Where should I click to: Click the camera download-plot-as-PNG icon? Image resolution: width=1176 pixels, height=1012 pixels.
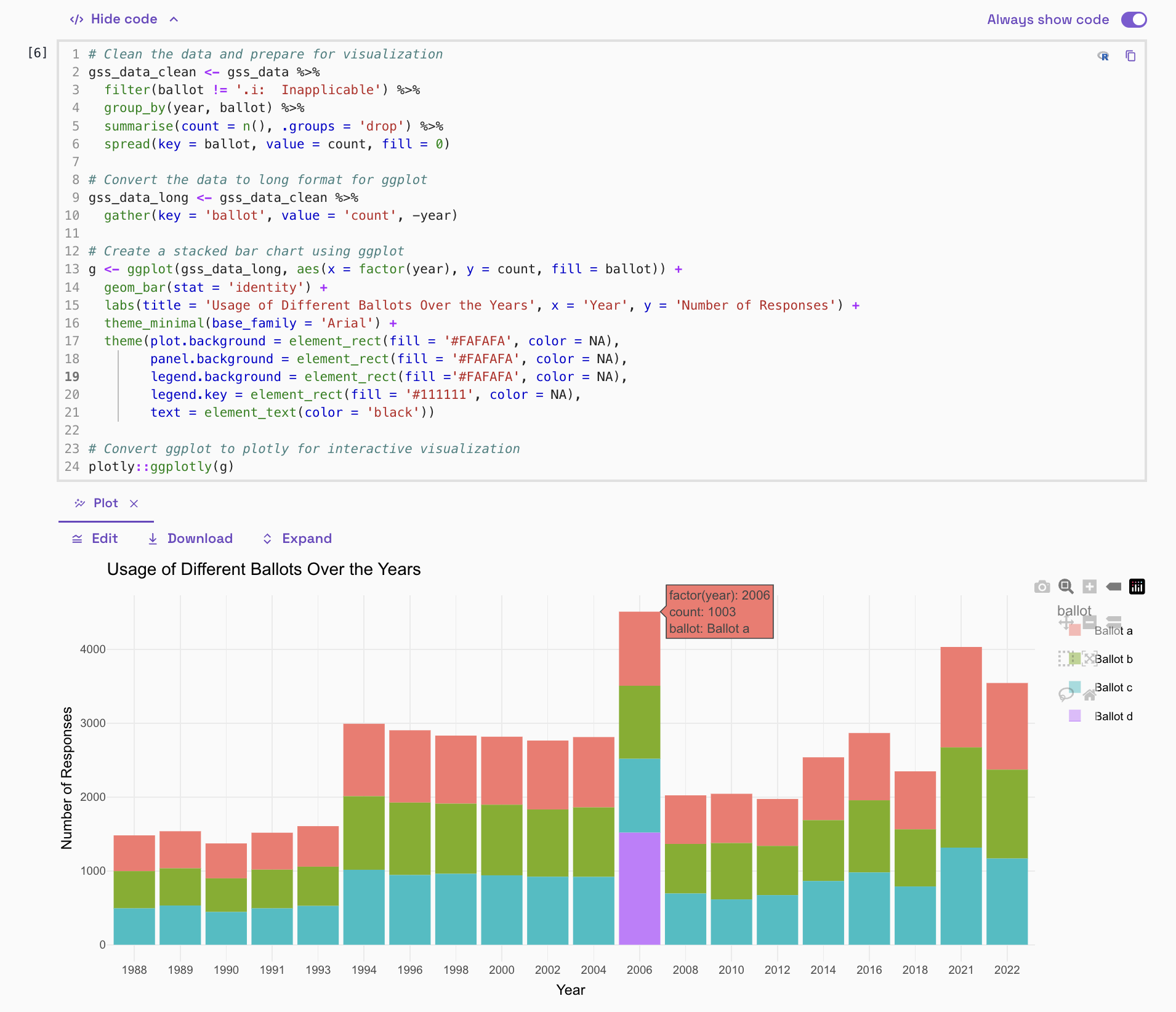(1042, 587)
